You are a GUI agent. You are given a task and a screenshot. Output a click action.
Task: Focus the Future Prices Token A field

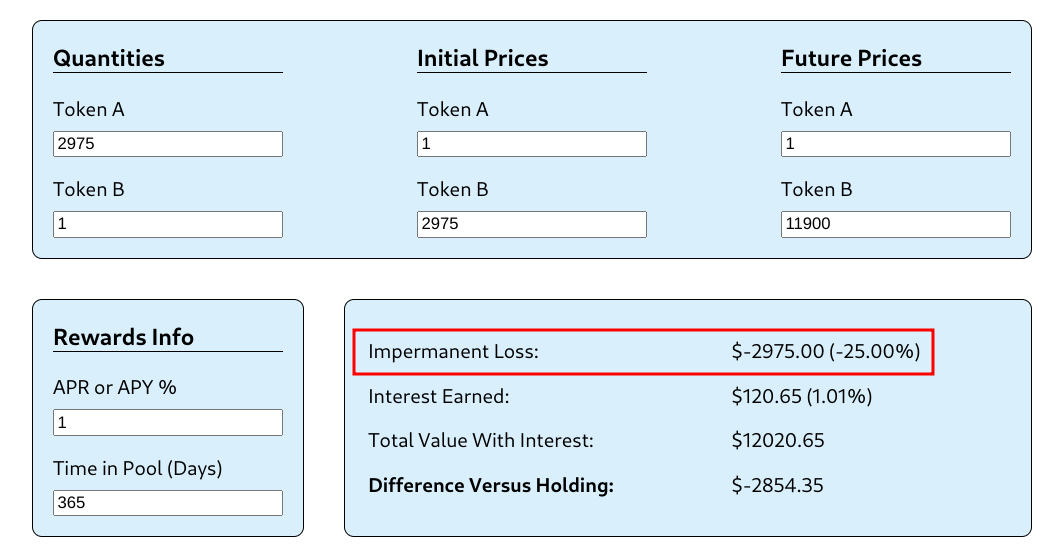(895, 144)
